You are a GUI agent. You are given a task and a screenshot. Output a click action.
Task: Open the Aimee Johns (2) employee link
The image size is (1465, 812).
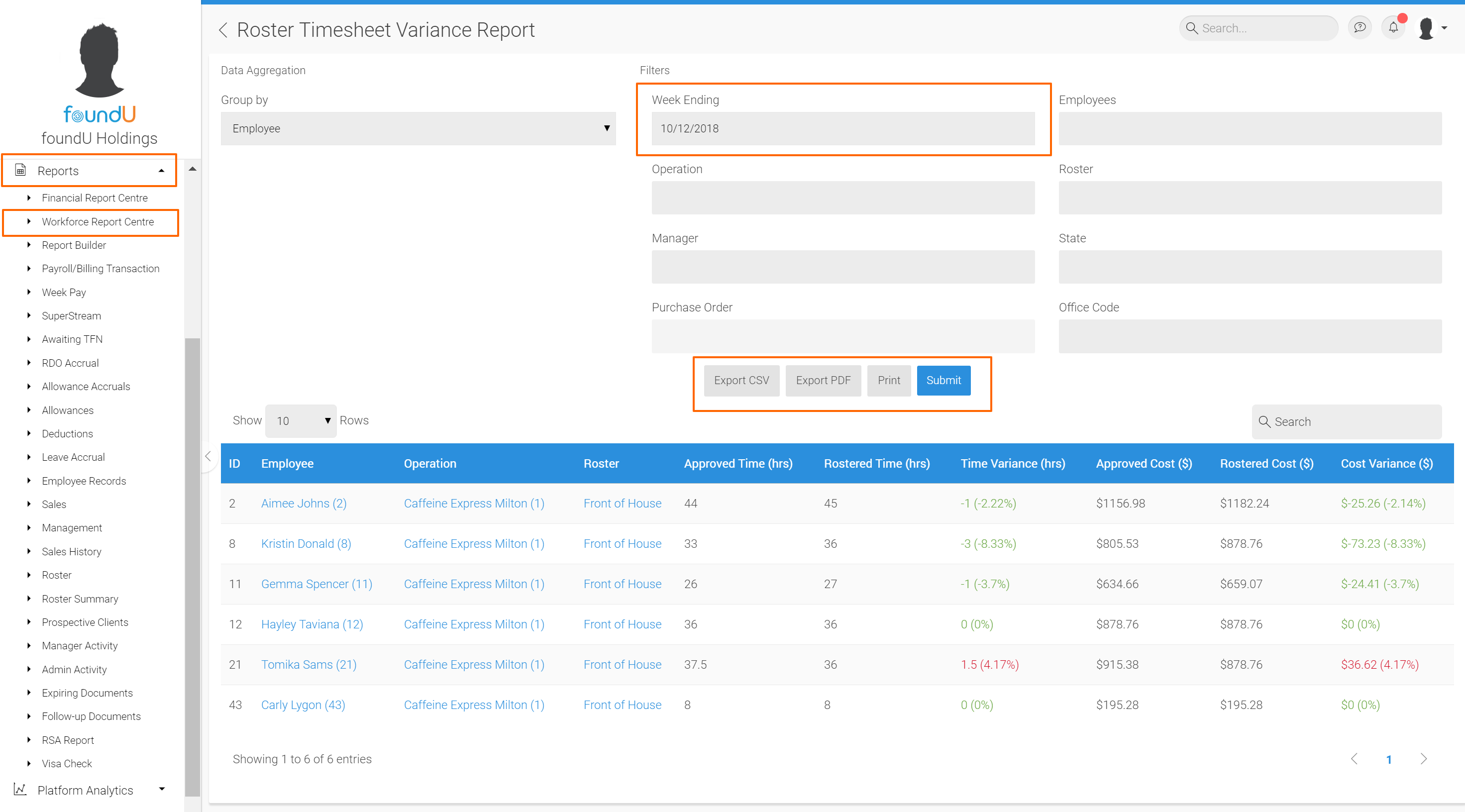tap(304, 503)
